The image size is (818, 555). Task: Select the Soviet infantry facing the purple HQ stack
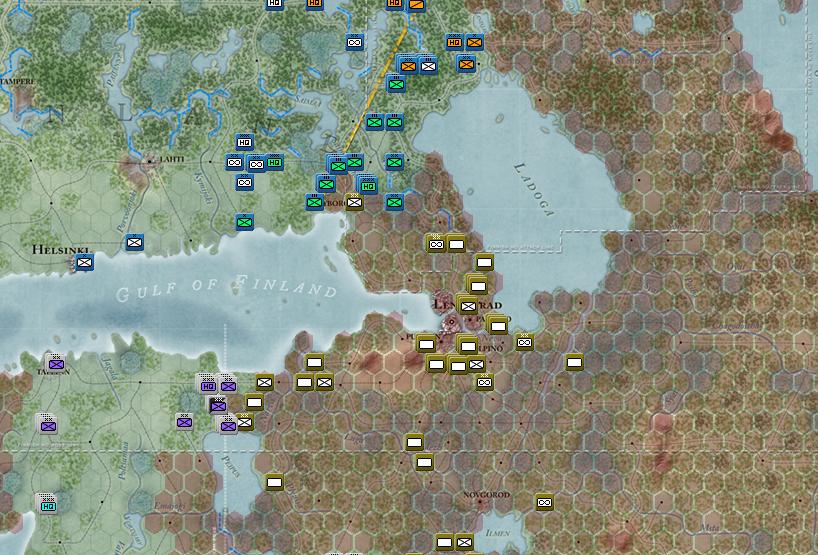(264, 382)
